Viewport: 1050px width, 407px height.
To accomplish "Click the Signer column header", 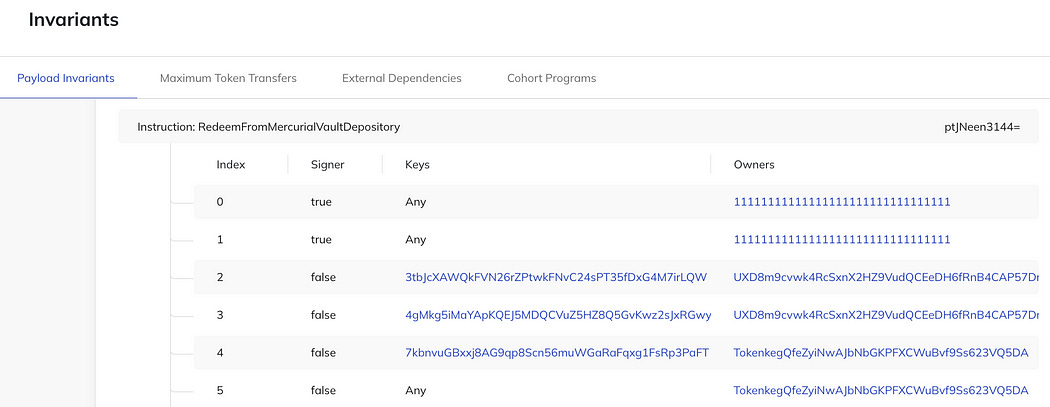I will point(327,164).
